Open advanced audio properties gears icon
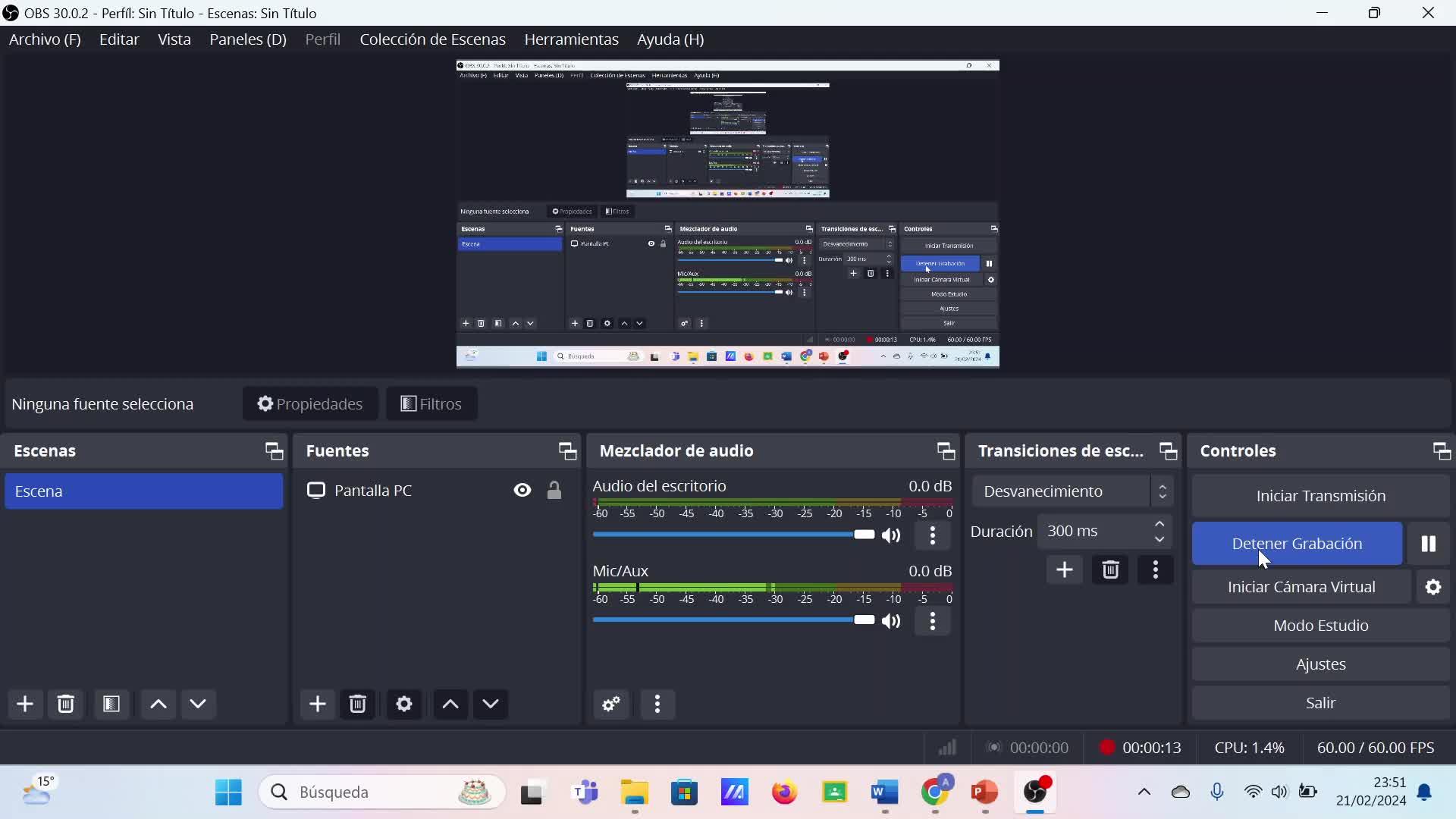This screenshot has height=819, width=1456. pyautogui.click(x=611, y=704)
